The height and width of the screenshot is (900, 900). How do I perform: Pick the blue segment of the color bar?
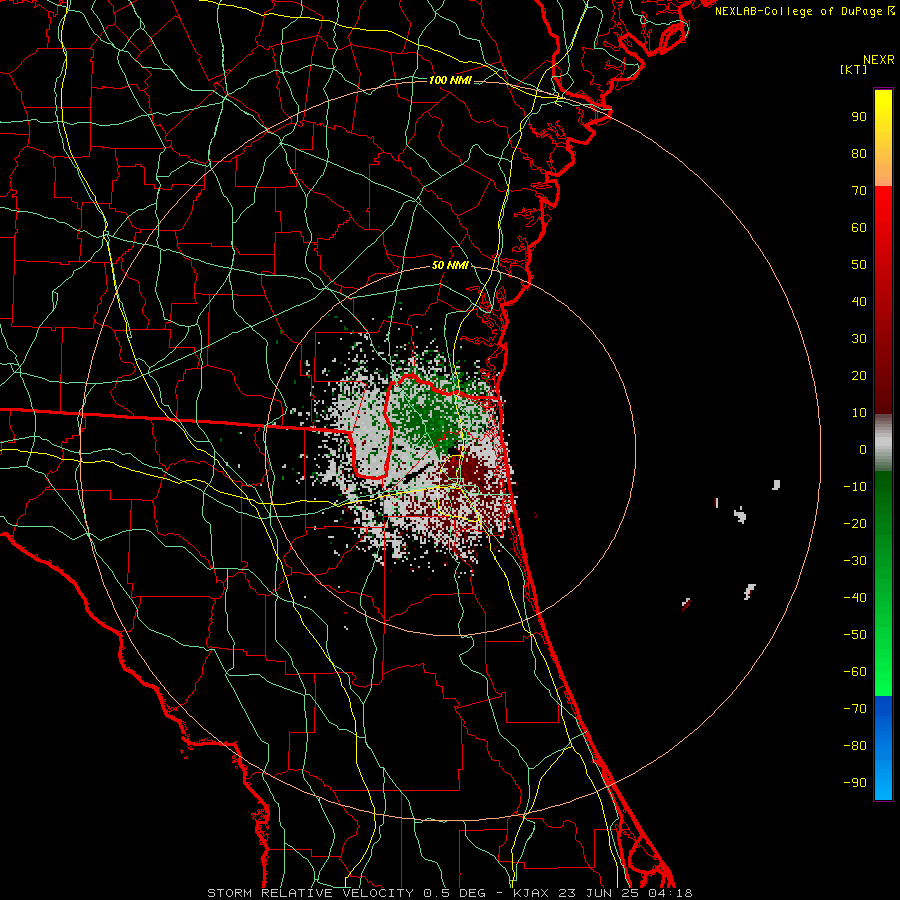coord(883,747)
